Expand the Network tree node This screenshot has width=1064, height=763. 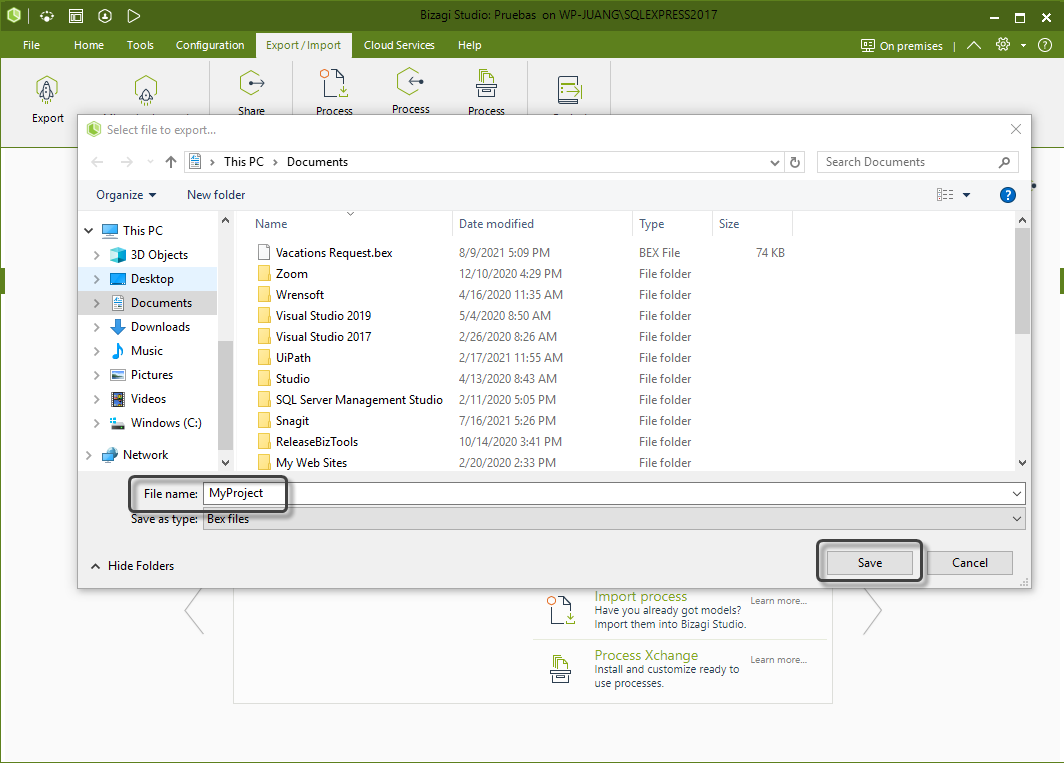point(89,455)
